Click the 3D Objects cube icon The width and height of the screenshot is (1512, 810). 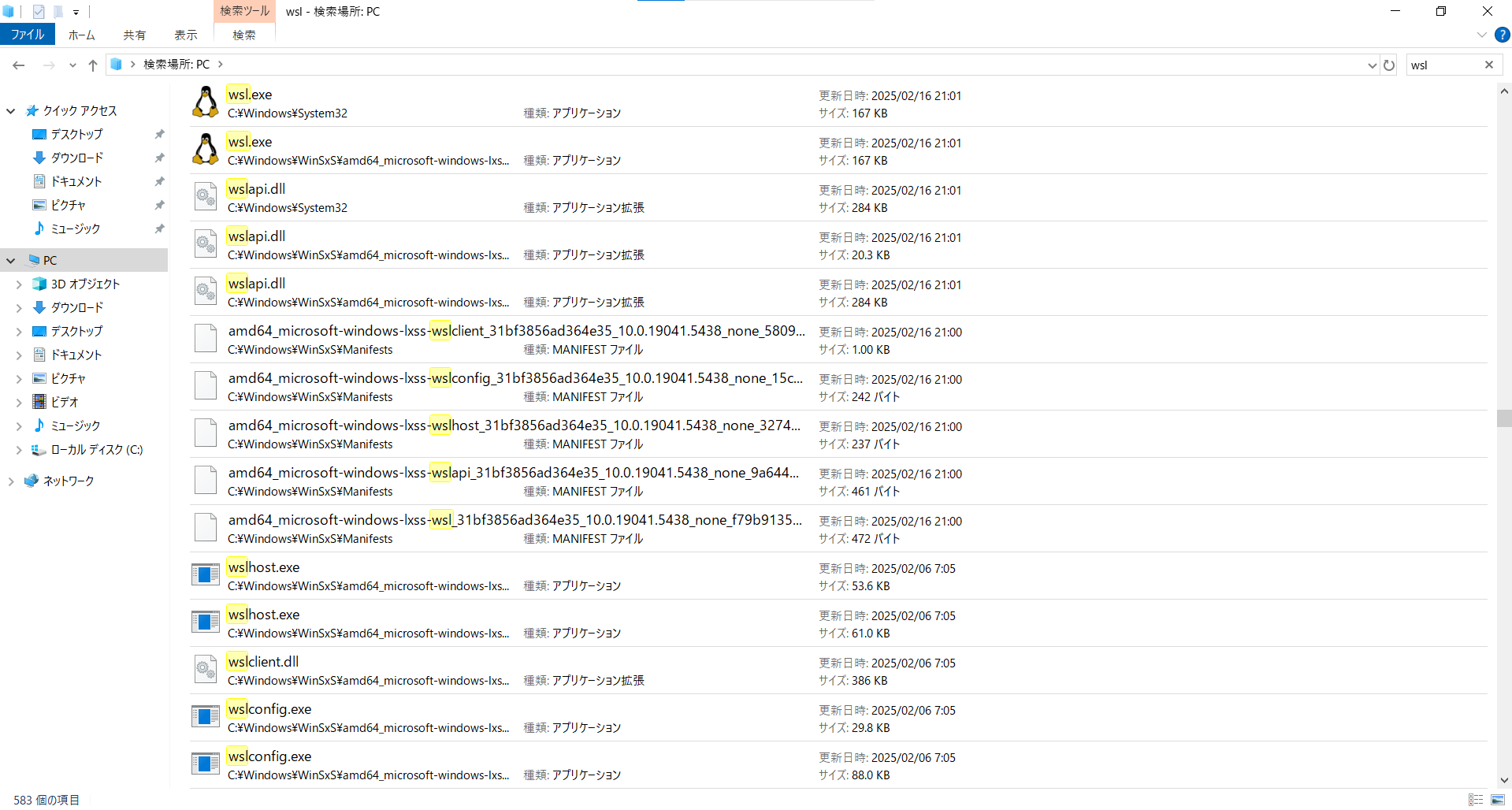click(39, 284)
